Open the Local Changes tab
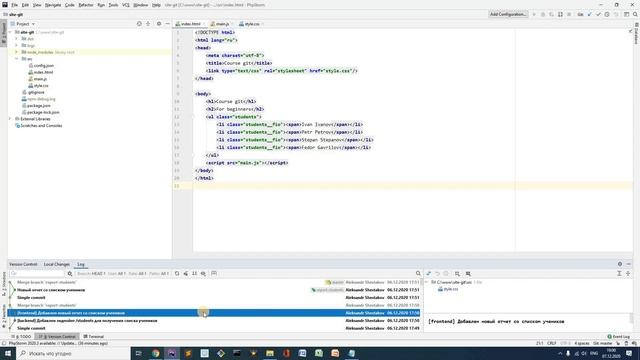640x360 pixels. (57, 264)
